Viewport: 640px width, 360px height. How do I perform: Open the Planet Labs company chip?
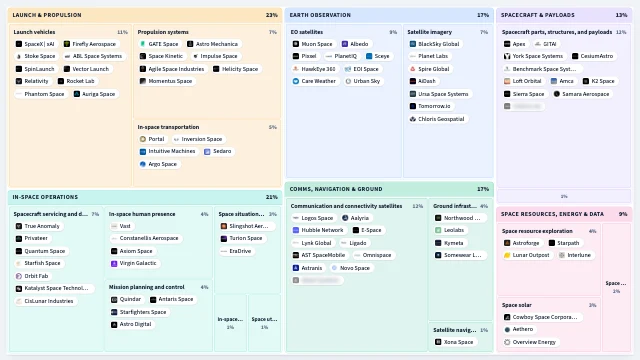click(429, 56)
